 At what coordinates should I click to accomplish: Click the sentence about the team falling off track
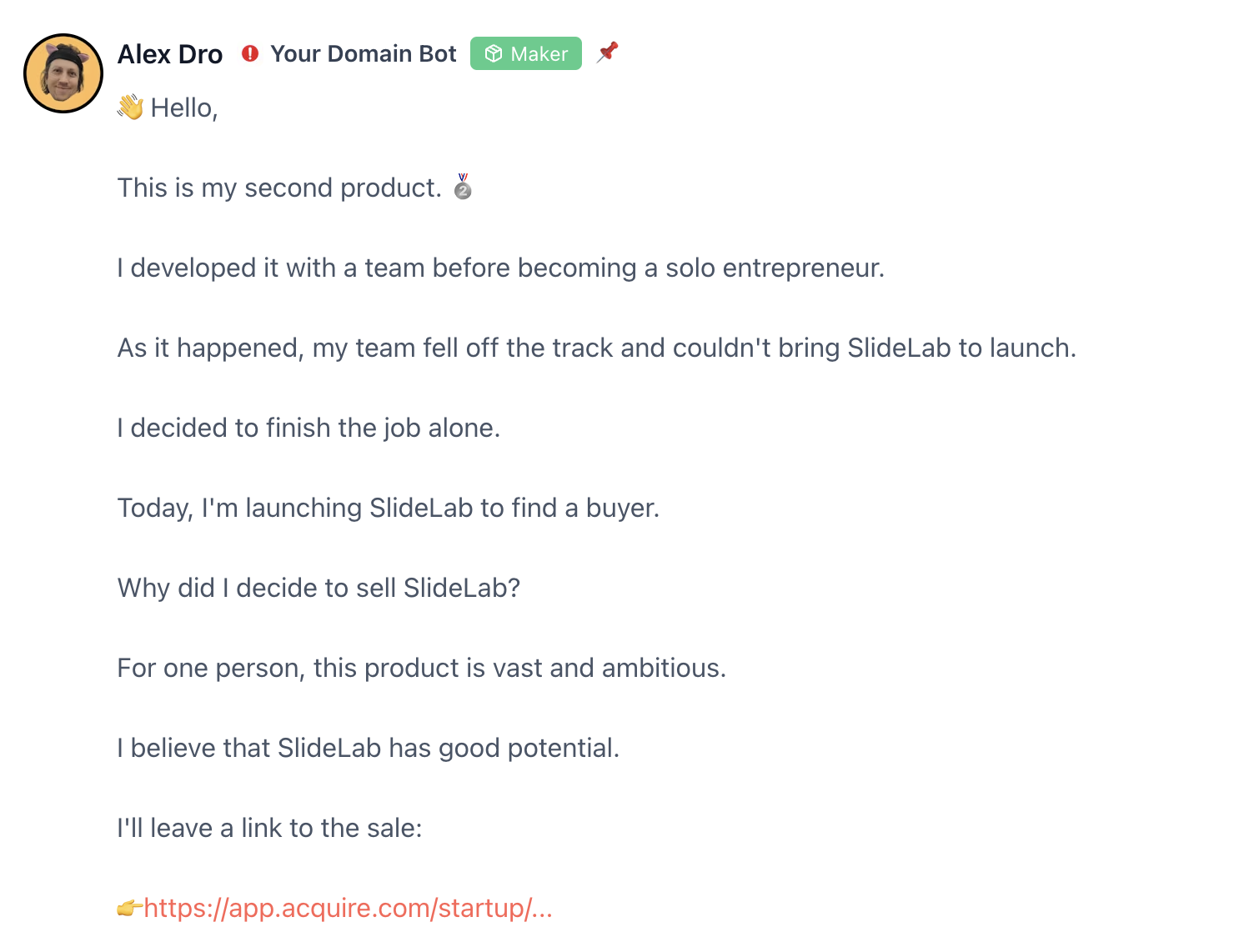coord(597,348)
